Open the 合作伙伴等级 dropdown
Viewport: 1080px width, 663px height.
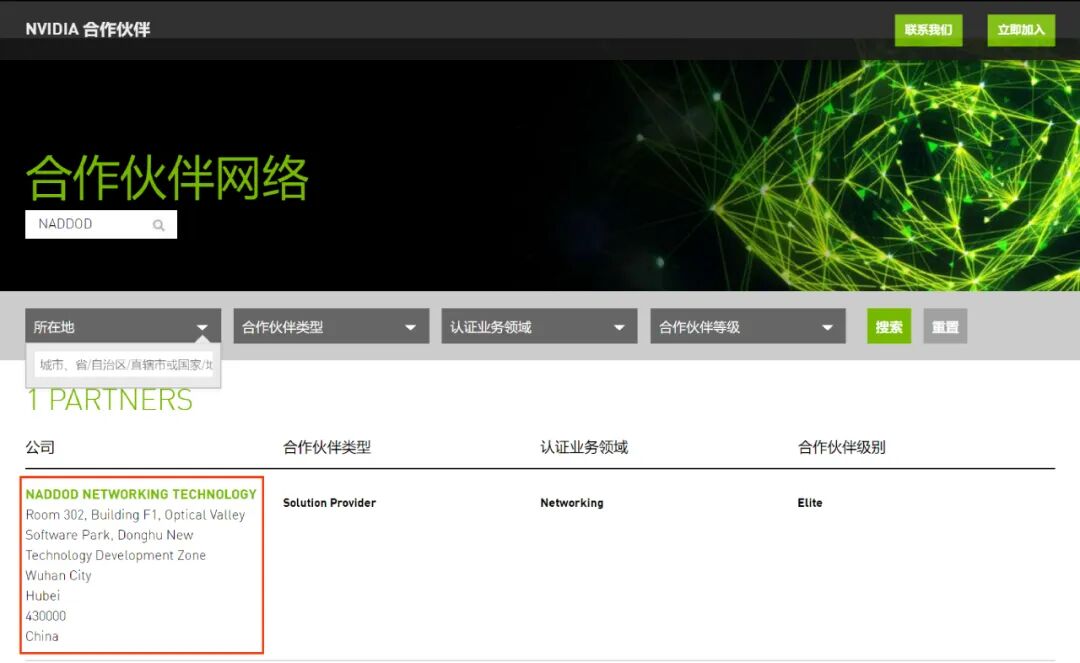click(x=747, y=326)
